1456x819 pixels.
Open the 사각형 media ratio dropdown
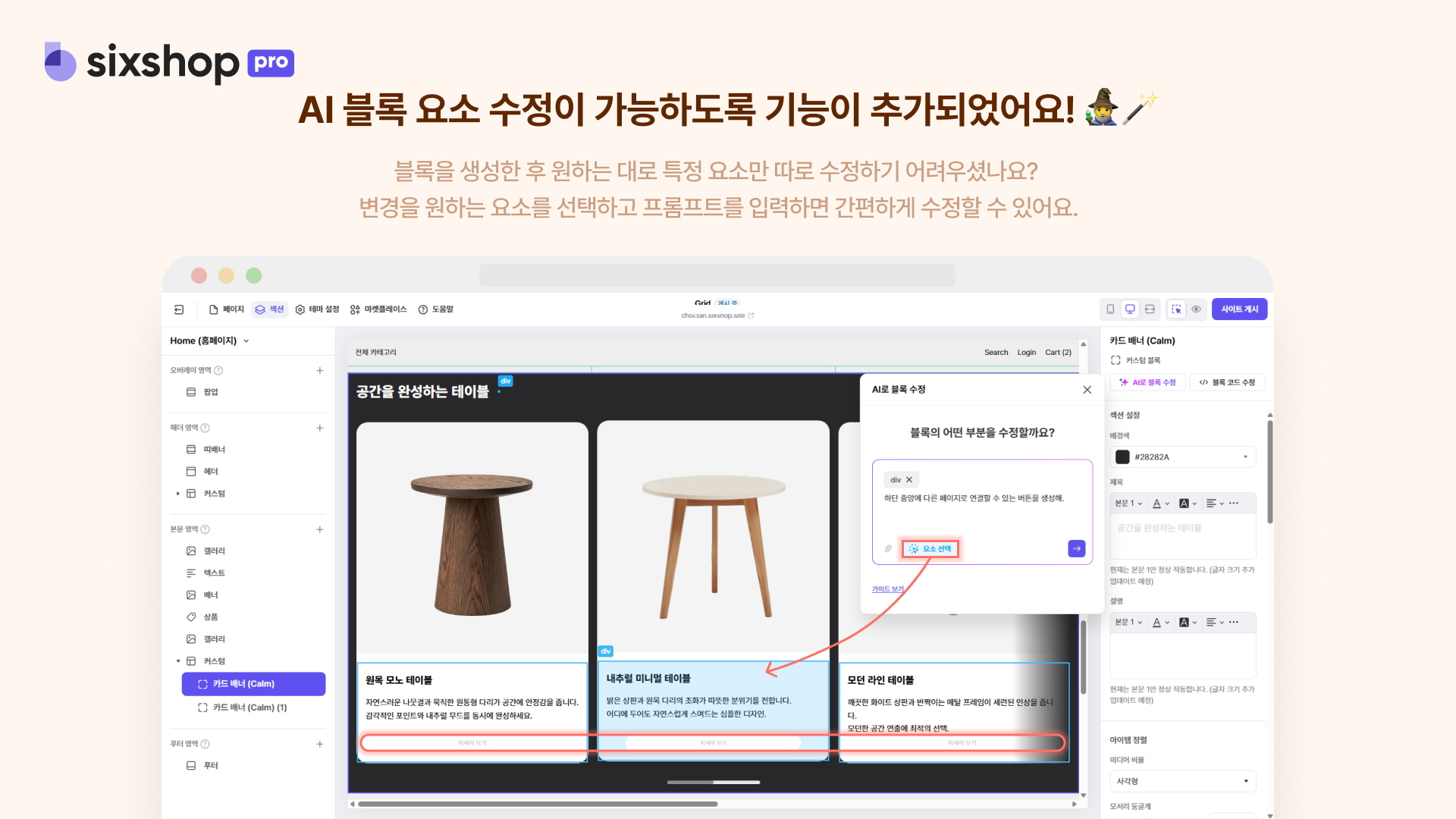point(1182,781)
